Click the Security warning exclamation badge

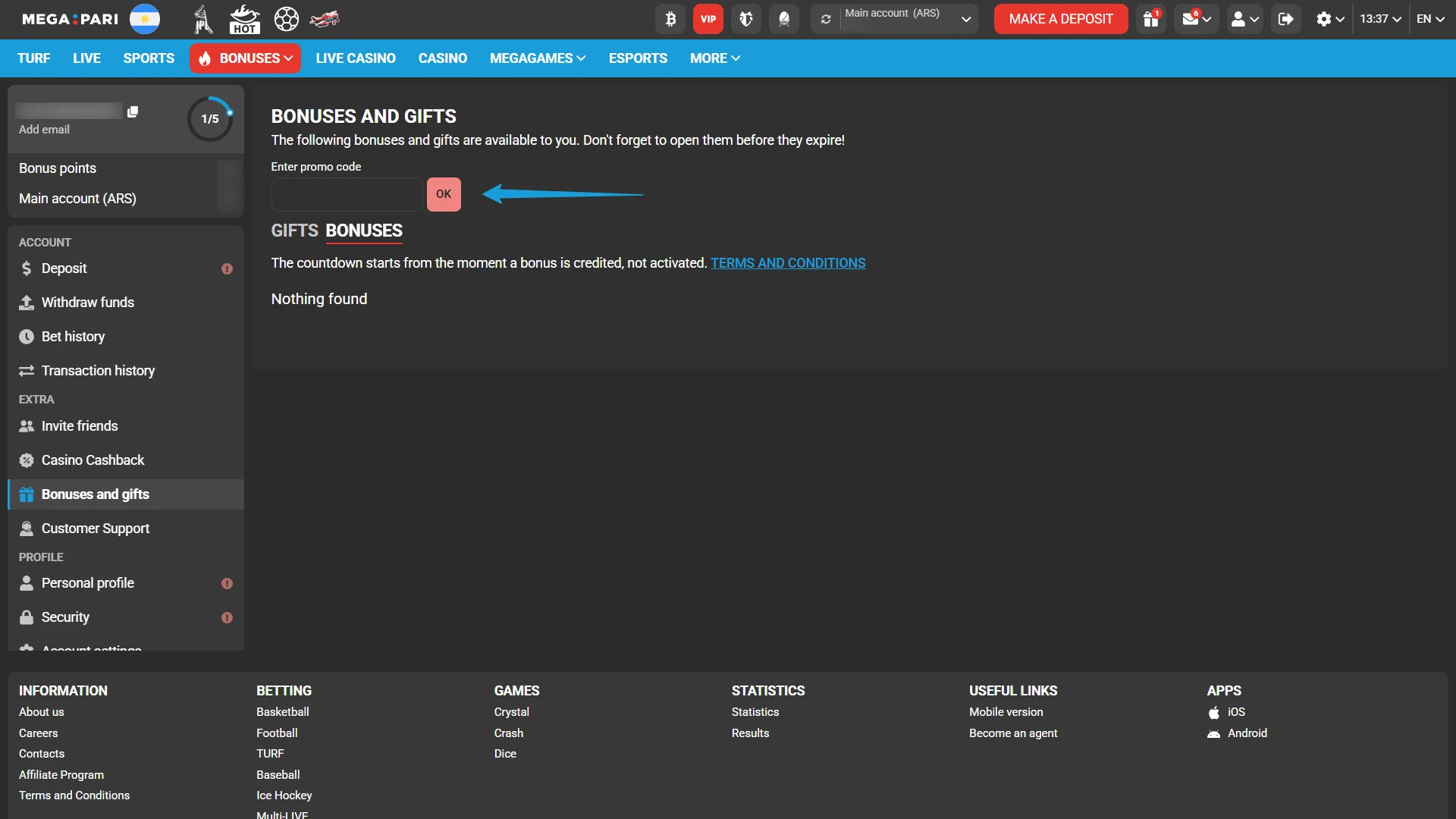(x=227, y=618)
